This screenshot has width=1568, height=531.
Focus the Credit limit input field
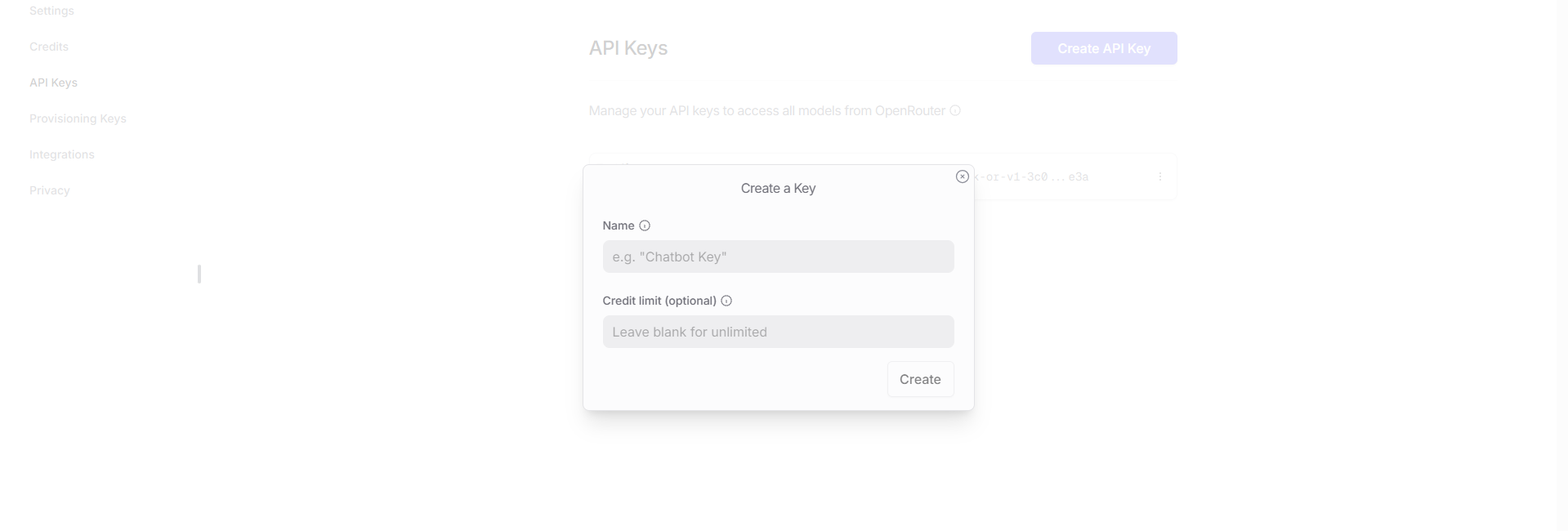pos(778,332)
